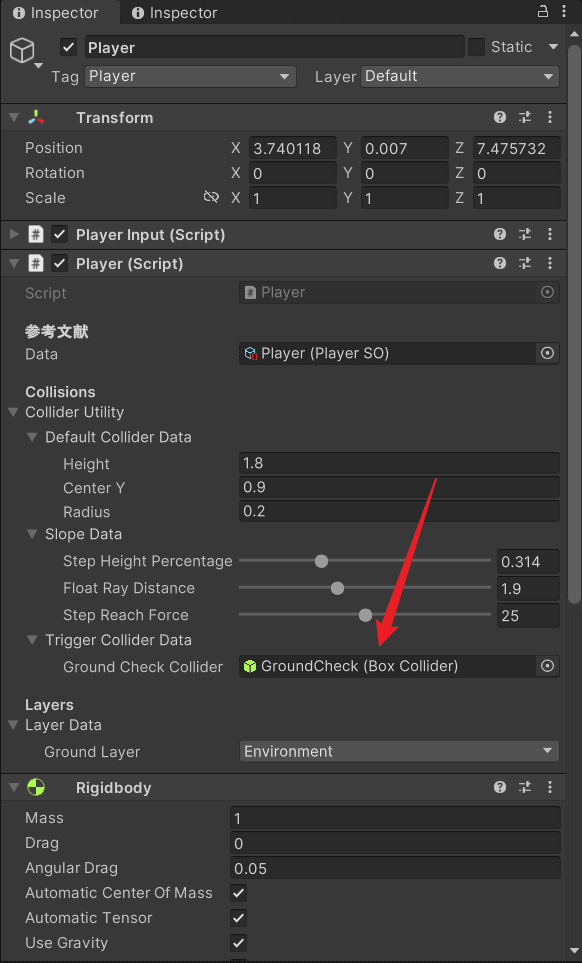
Task: Expand the Player Input script component
Action: [x=14, y=234]
